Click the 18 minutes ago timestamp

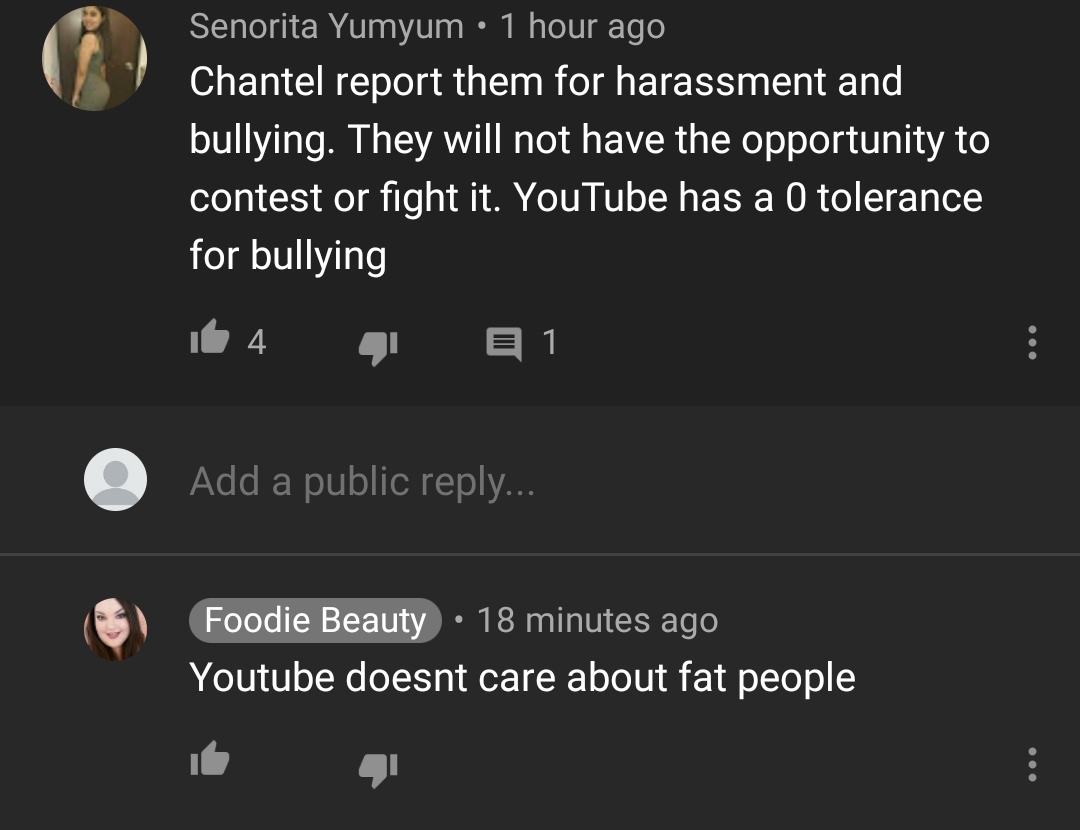click(597, 620)
